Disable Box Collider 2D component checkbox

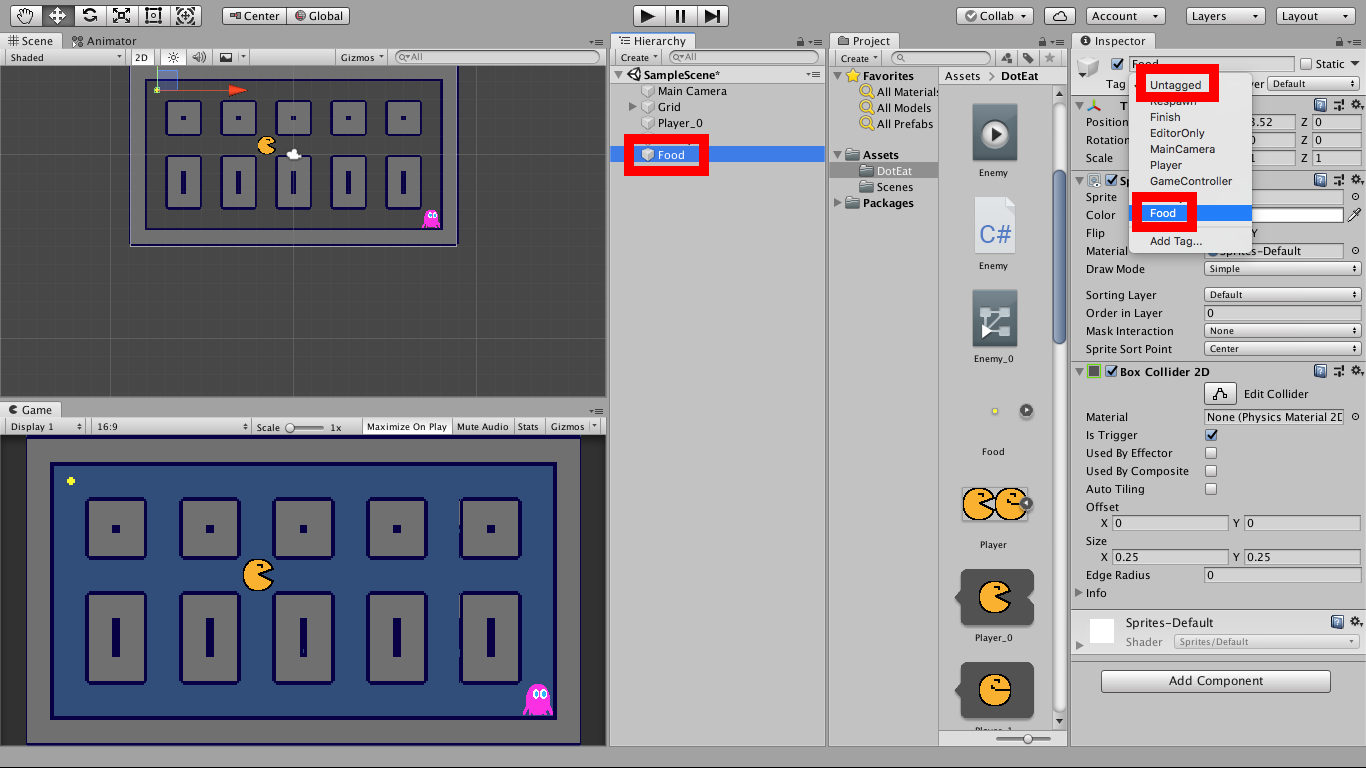pos(1111,372)
